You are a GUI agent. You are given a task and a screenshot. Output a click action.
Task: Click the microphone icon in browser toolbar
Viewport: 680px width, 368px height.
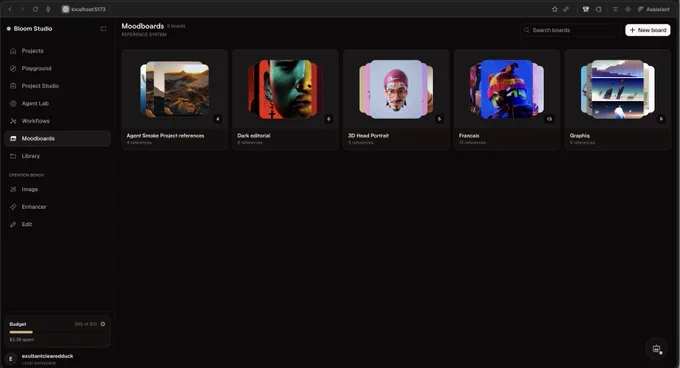tap(48, 9)
